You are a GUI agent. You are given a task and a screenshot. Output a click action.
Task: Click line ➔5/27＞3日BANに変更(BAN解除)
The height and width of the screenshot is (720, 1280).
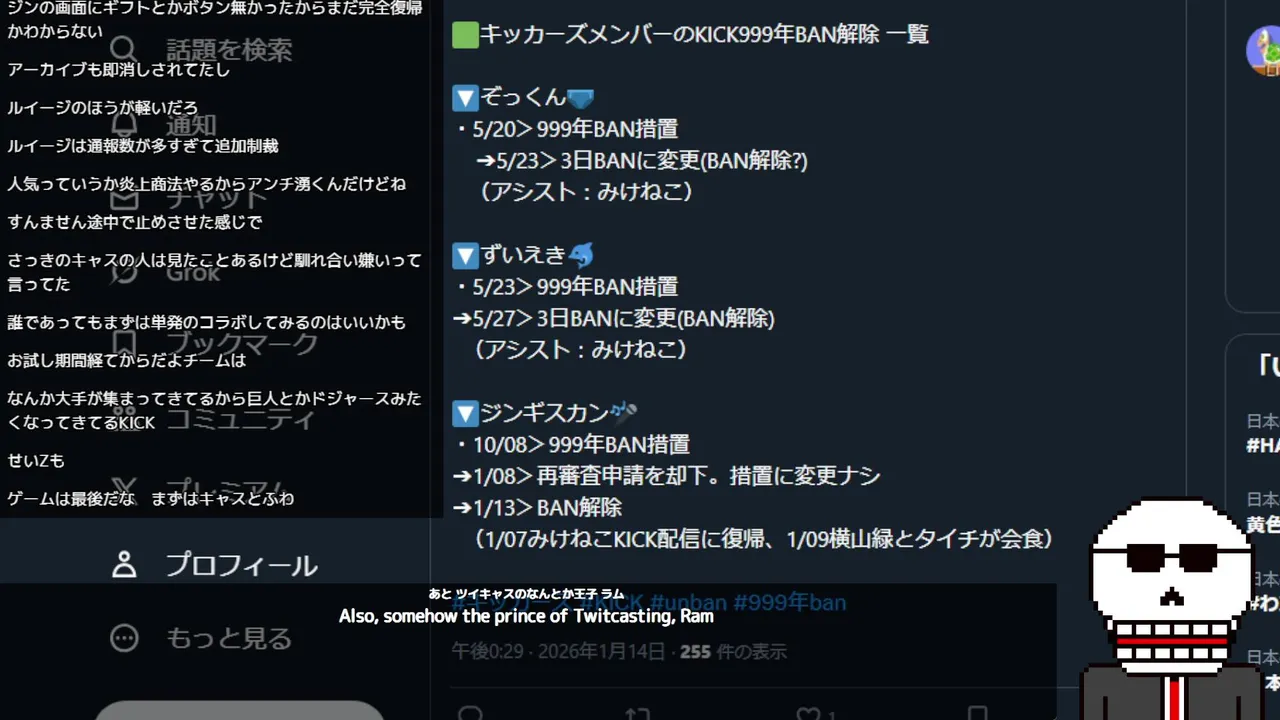[x=613, y=319]
